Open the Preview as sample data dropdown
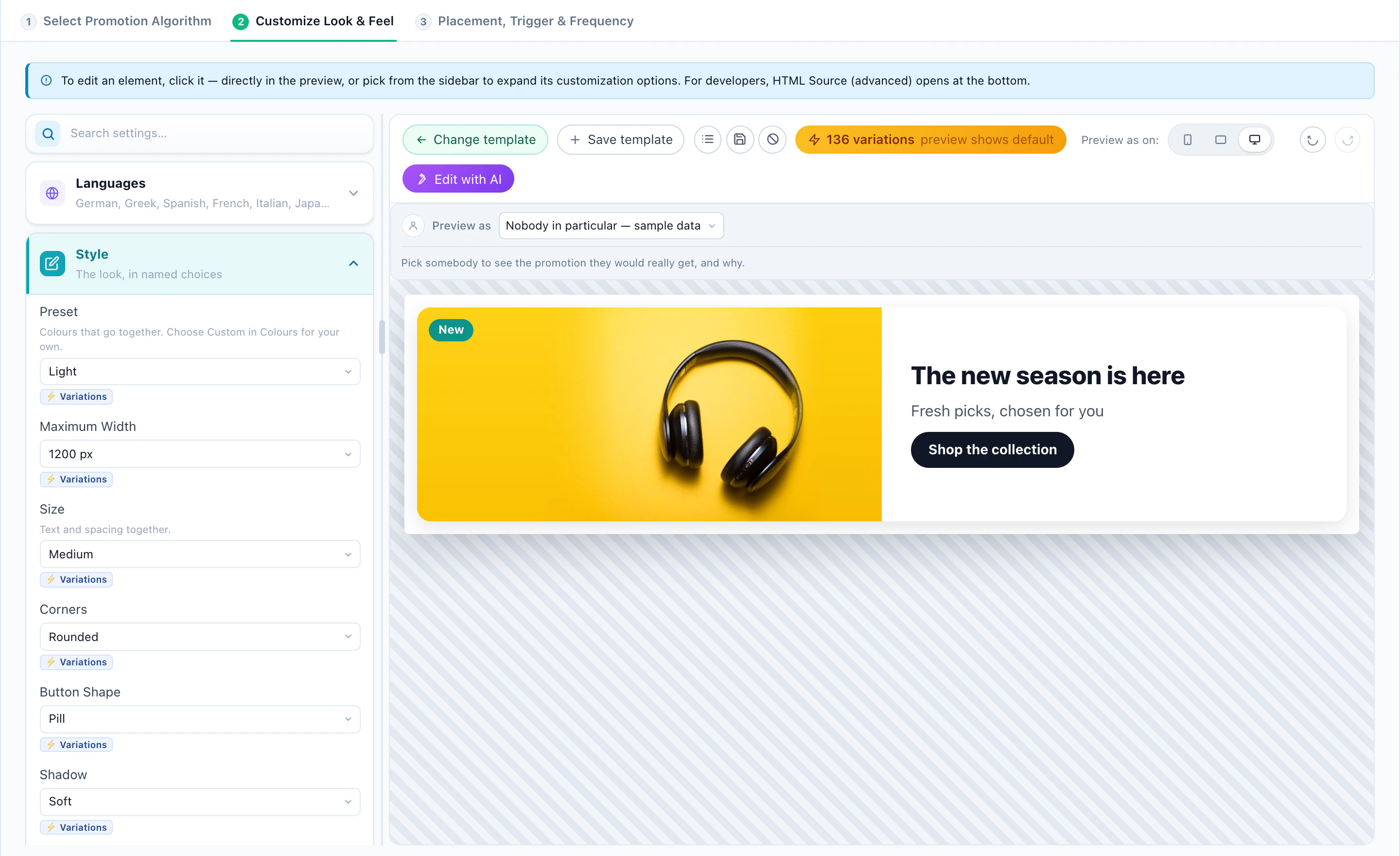The height and width of the screenshot is (856, 1400). [611, 226]
